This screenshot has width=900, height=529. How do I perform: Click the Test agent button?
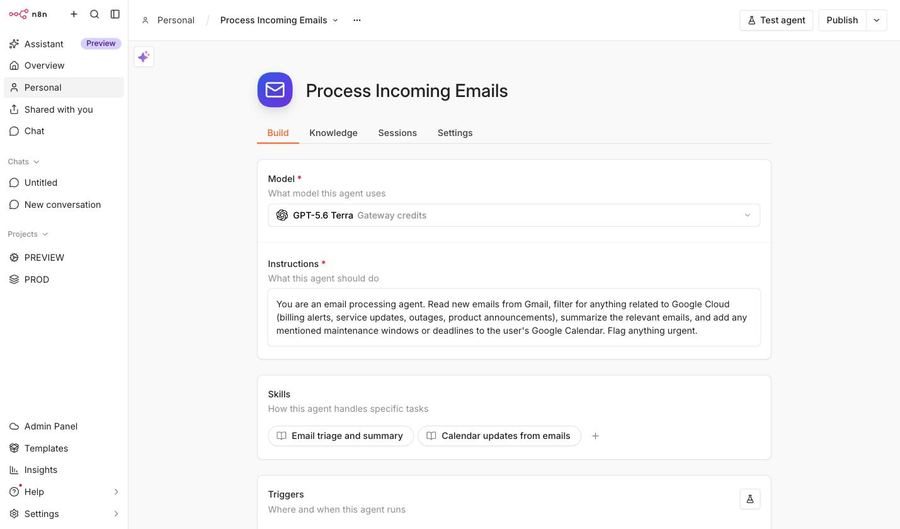click(x=776, y=20)
